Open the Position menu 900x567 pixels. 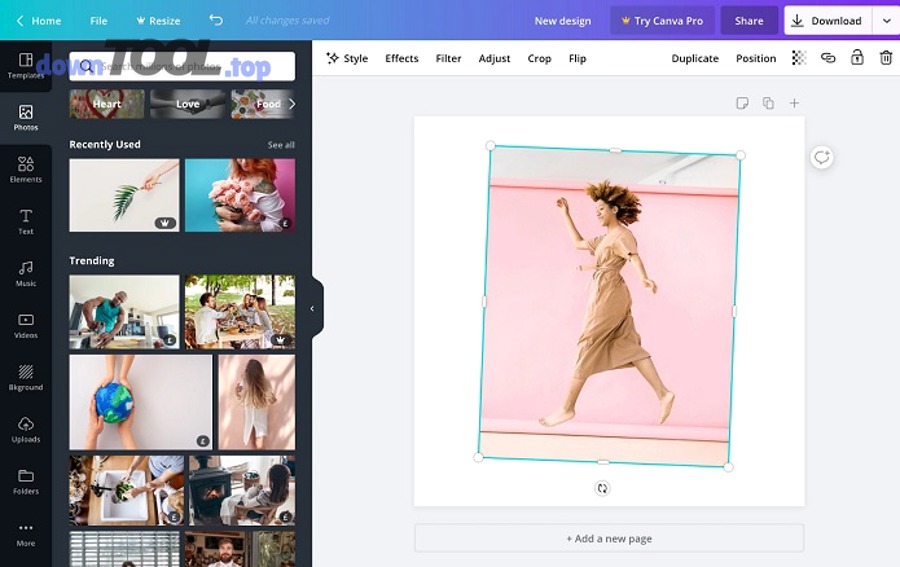pyautogui.click(x=756, y=58)
